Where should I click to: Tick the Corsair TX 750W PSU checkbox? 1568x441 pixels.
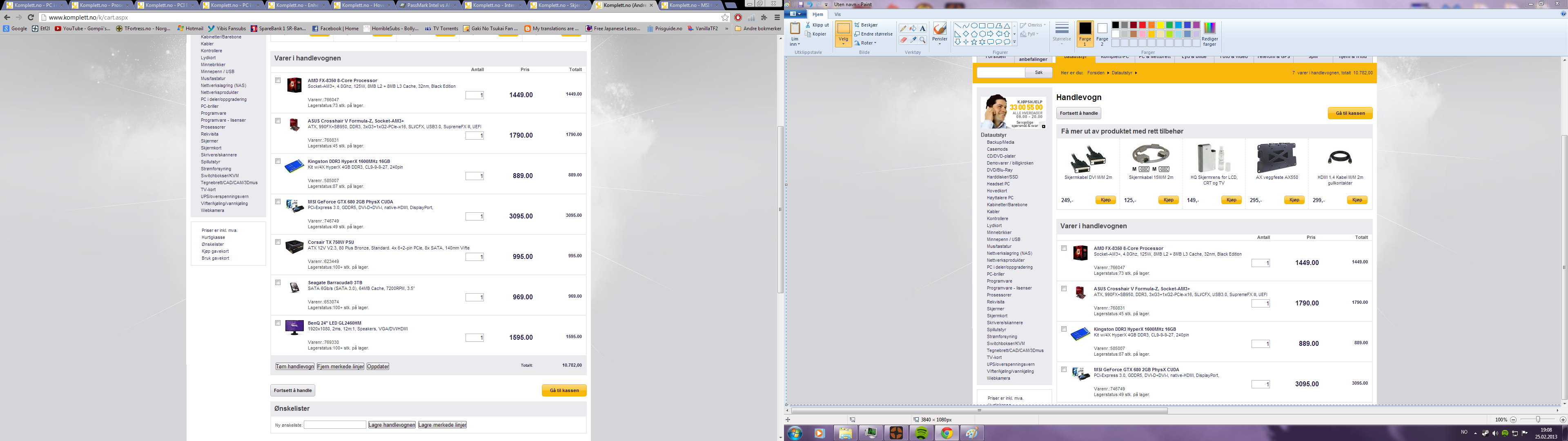click(278, 242)
